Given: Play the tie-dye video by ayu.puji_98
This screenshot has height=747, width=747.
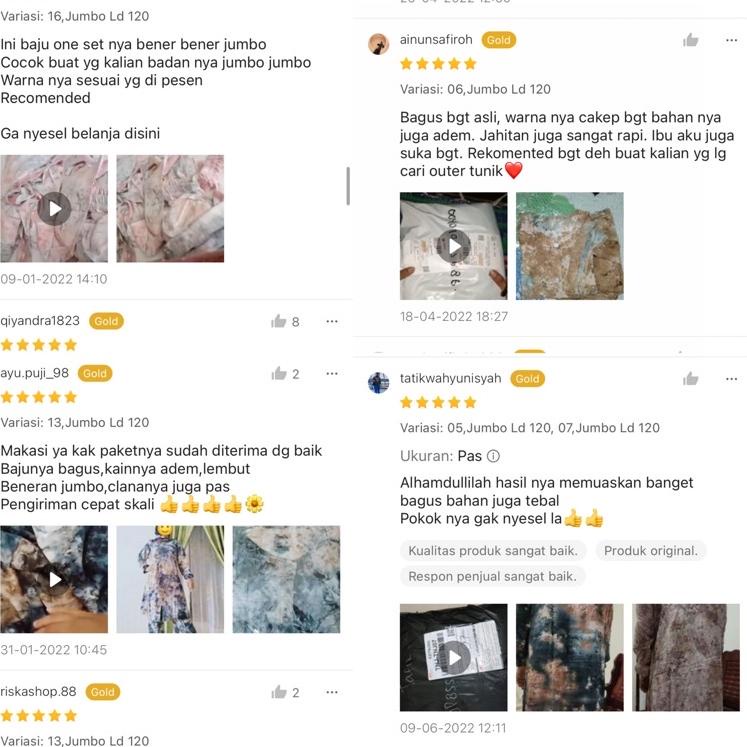Looking at the screenshot, I should pos(54,579).
